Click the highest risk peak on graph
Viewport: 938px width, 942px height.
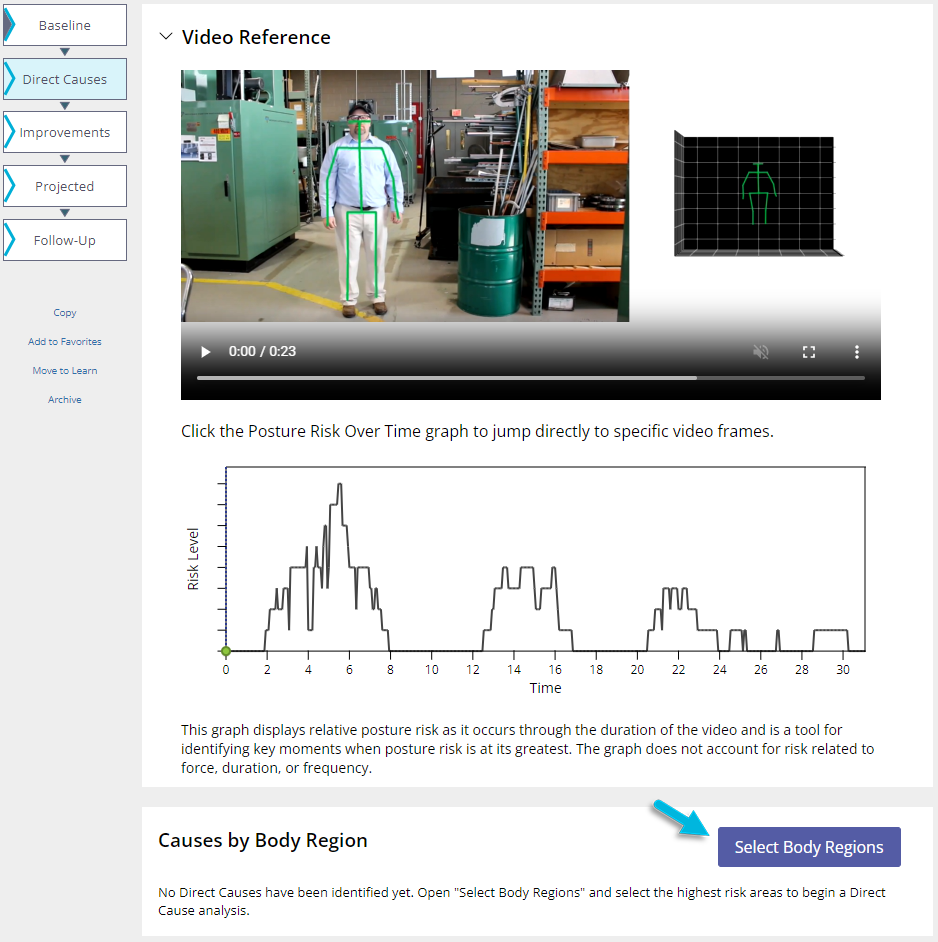[340, 485]
